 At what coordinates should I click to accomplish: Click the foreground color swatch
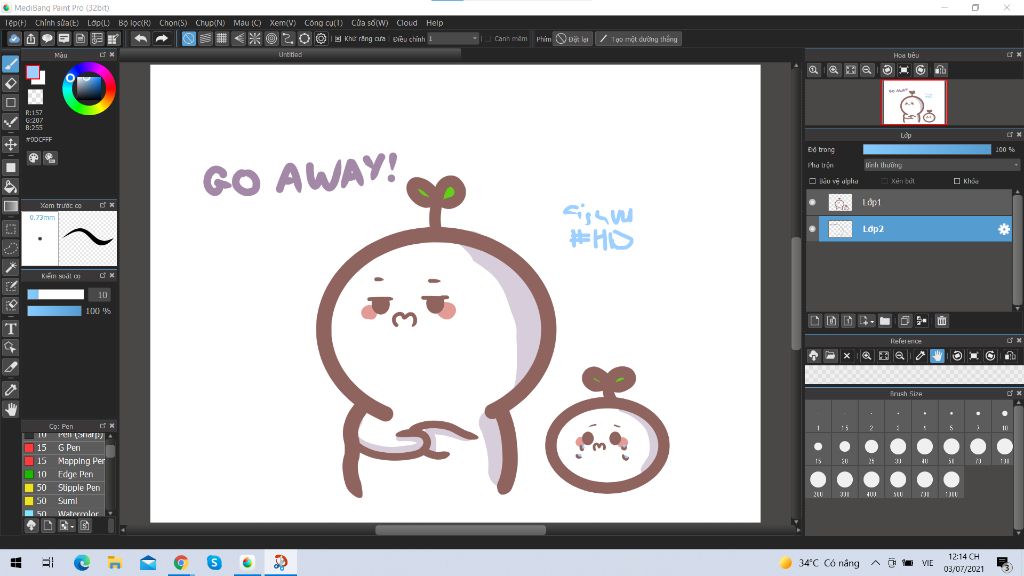click(x=32, y=72)
